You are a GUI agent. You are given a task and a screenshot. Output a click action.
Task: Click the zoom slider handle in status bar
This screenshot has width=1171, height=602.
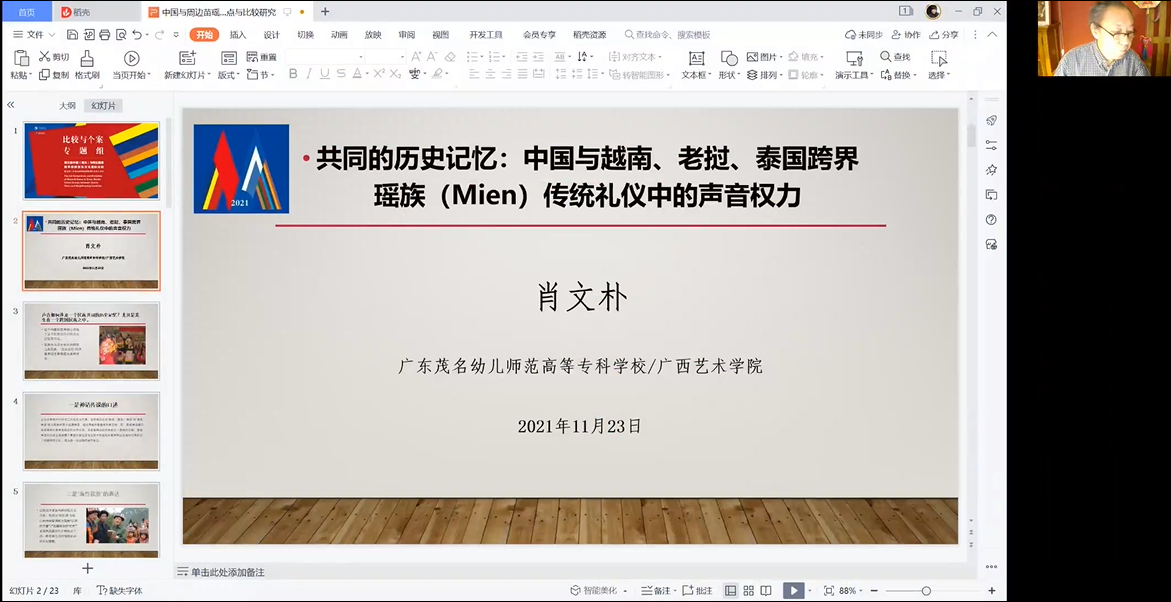coord(926,591)
